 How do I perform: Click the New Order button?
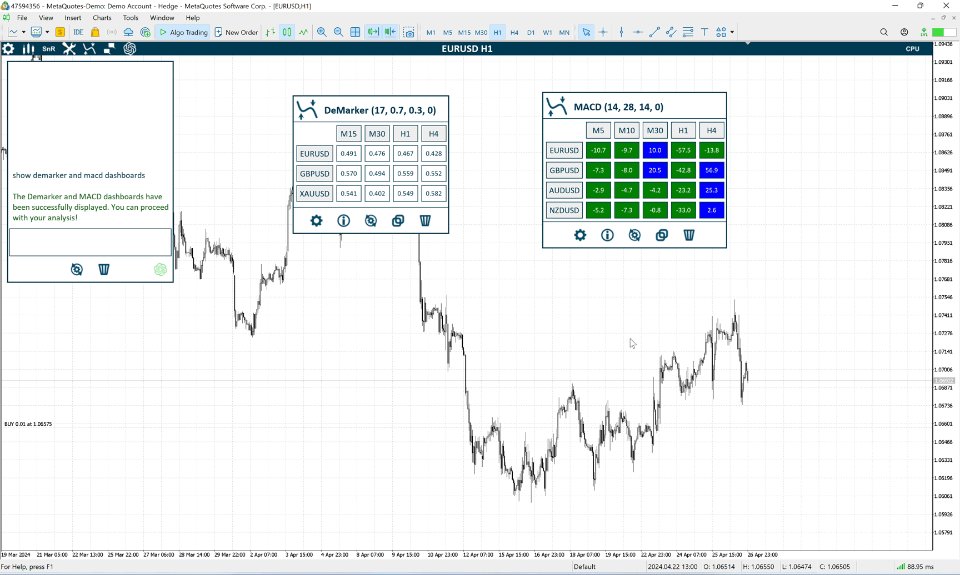point(236,32)
